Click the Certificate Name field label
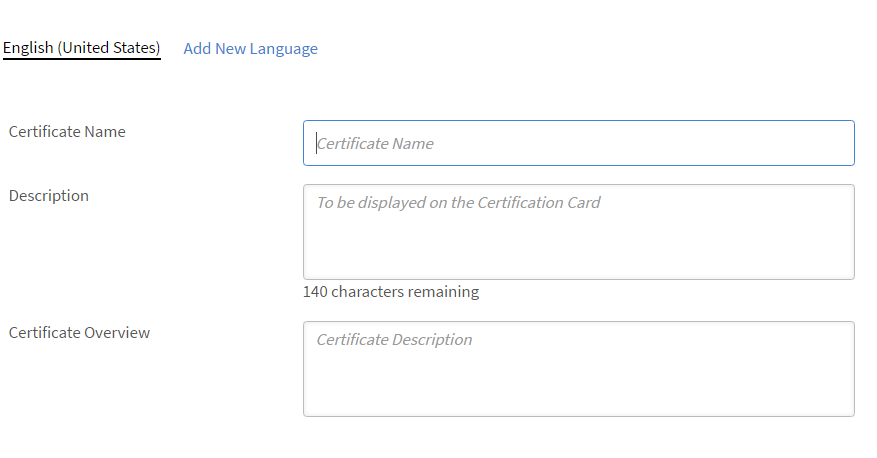The image size is (877, 458). pyautogui.click(x=67, y=131)
